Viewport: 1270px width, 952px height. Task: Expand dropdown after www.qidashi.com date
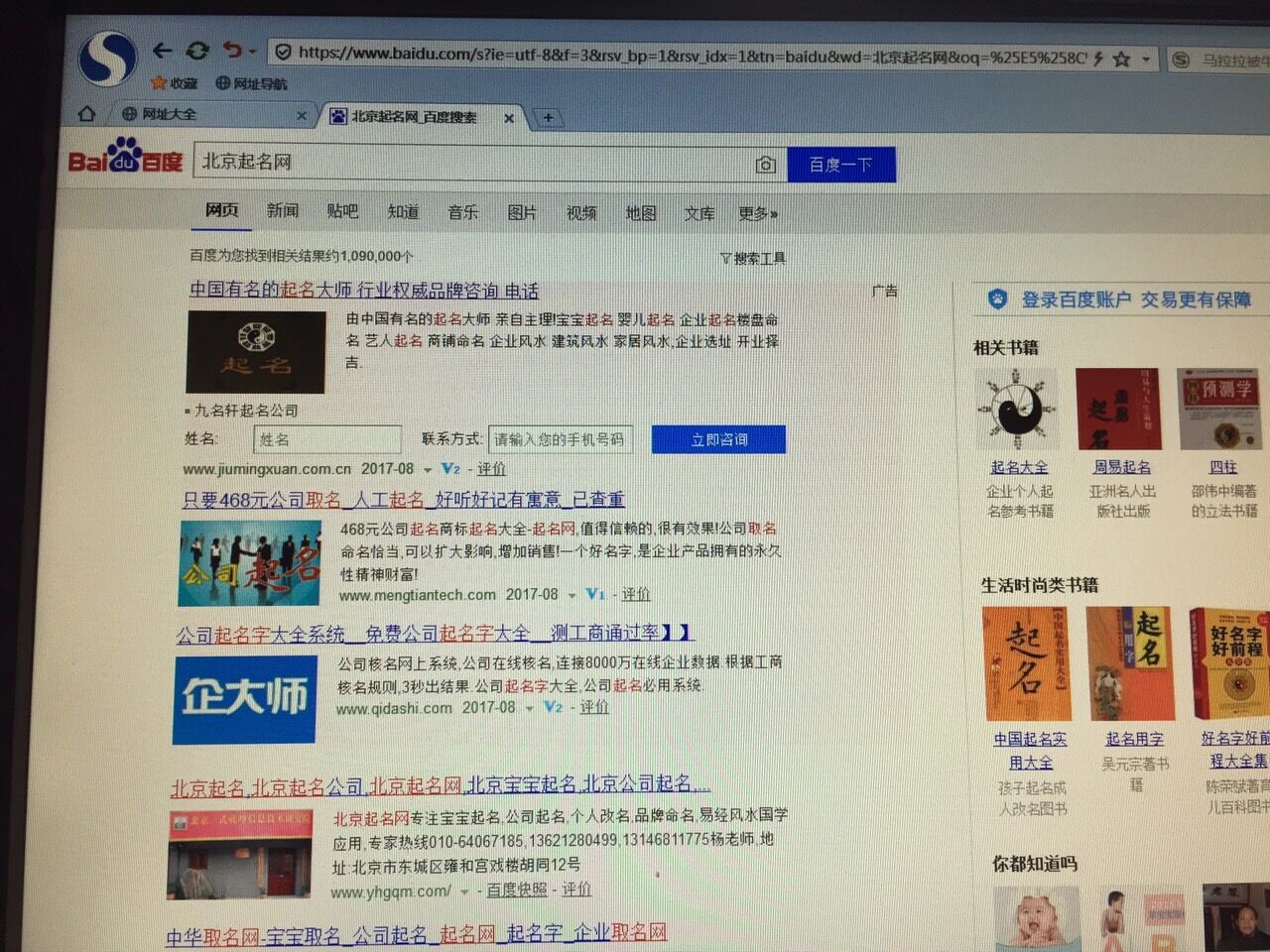point(529,709)
